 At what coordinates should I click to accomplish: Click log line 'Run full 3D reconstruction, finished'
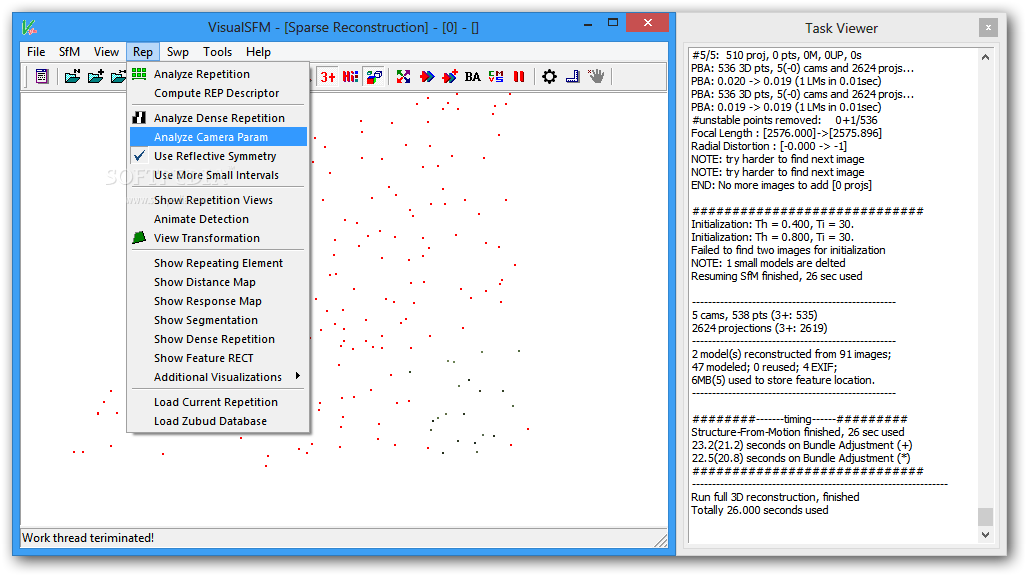click(x=775, y=497)
